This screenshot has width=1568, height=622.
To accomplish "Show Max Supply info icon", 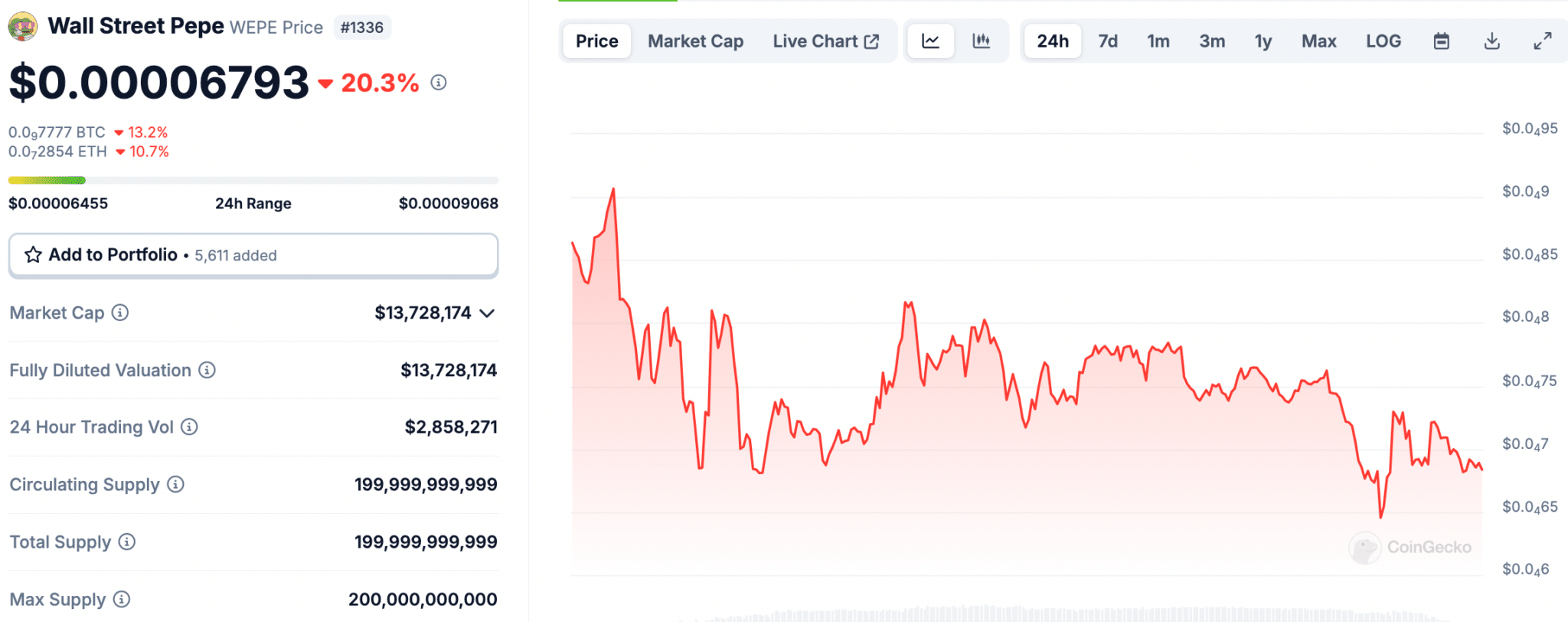I will (x=122, y=599).
